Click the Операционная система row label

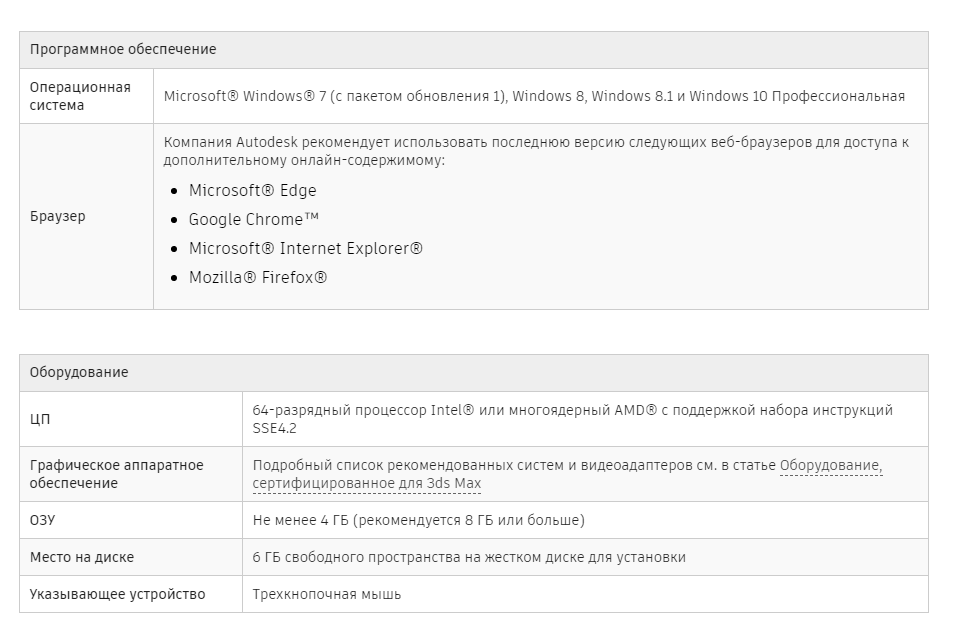tap(80, 96)
